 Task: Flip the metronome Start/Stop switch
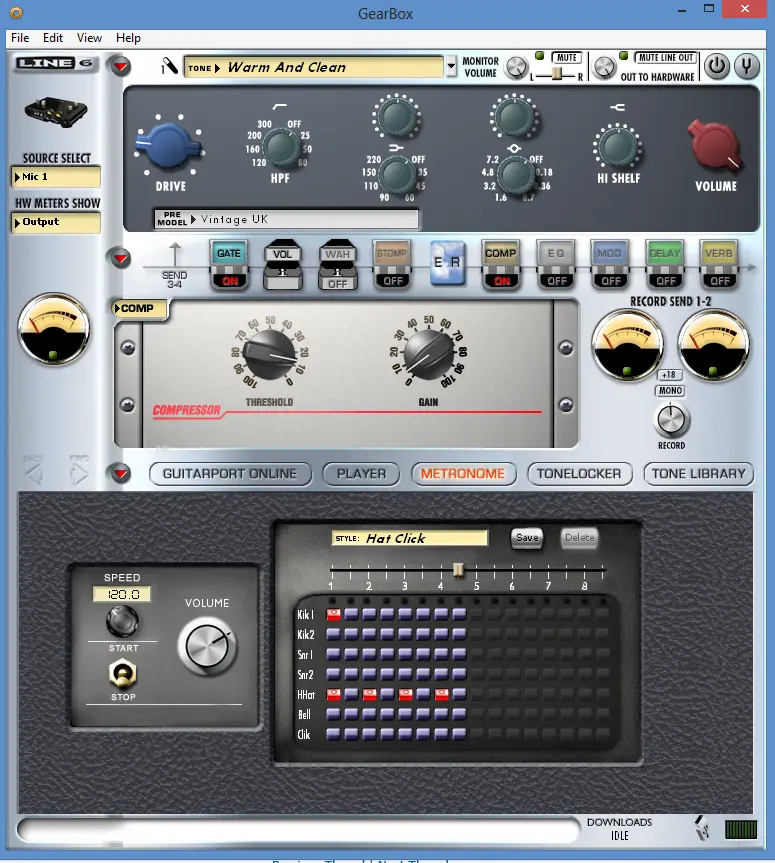tap(122, 673)
